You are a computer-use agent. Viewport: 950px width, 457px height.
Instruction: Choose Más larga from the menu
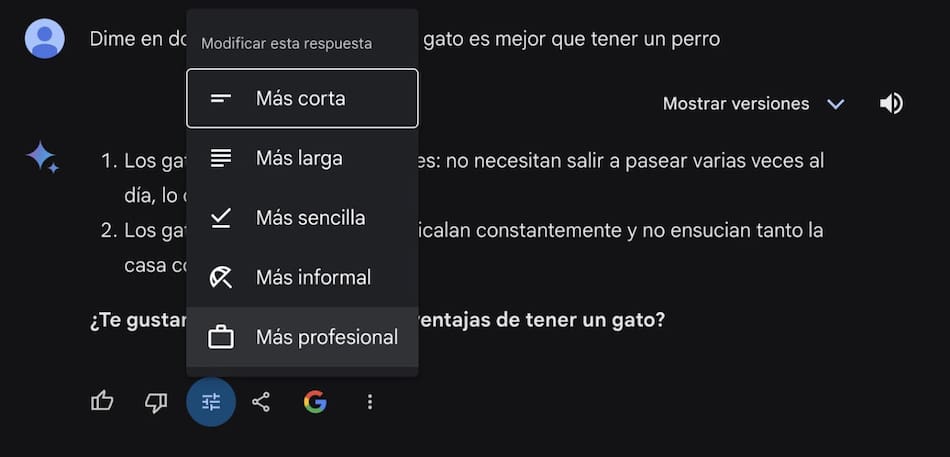tap(299, 158)
